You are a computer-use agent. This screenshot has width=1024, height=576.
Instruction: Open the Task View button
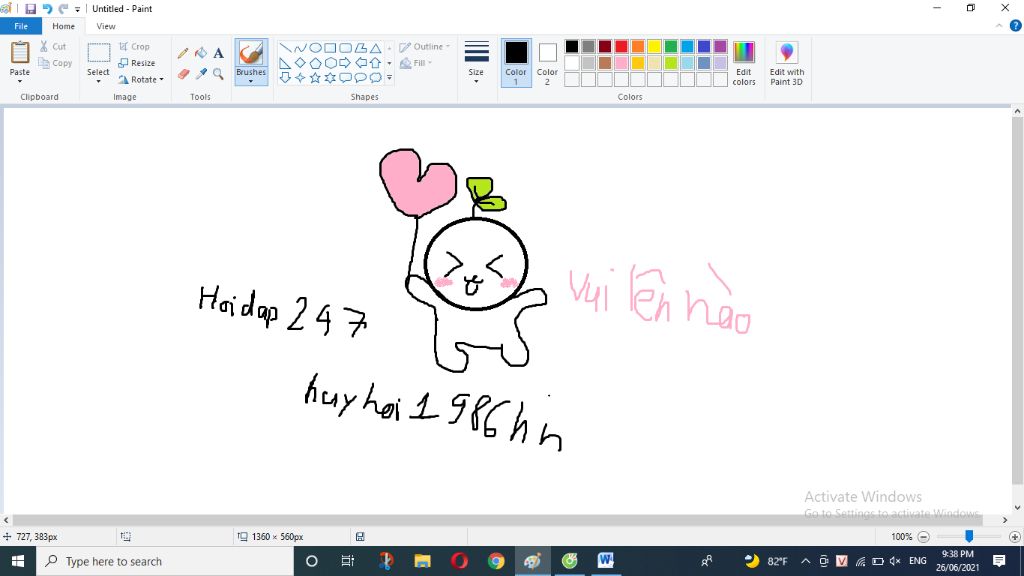click(x=347, y=561)
